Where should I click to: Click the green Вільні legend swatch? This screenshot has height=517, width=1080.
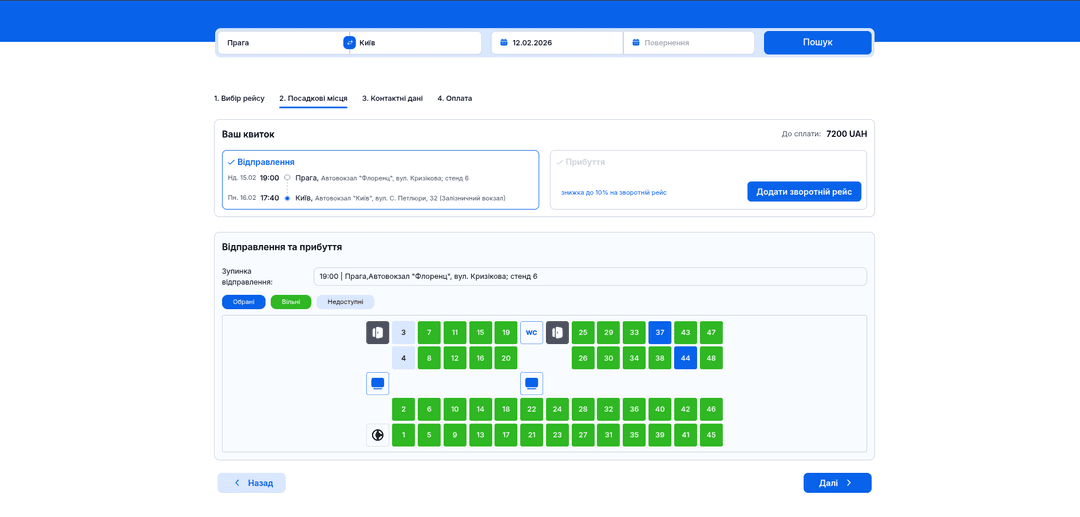tap(291, 302)
